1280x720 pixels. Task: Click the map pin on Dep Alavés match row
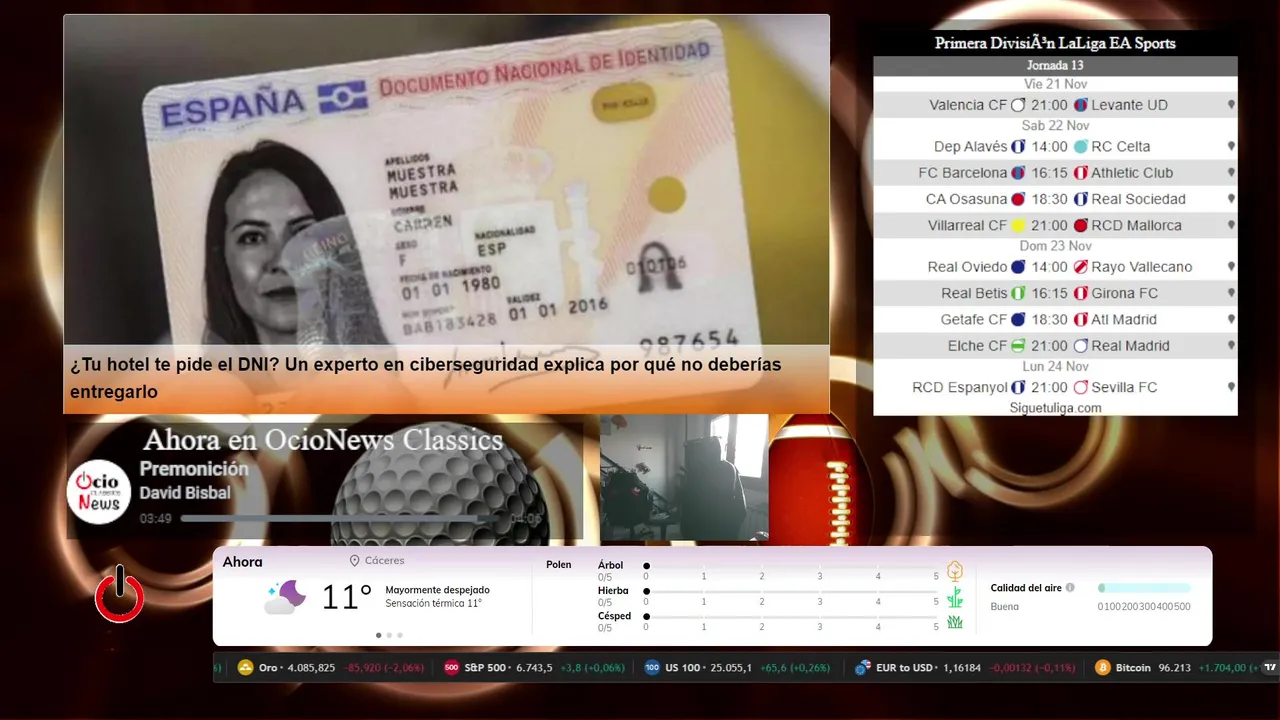[1231, 146]
